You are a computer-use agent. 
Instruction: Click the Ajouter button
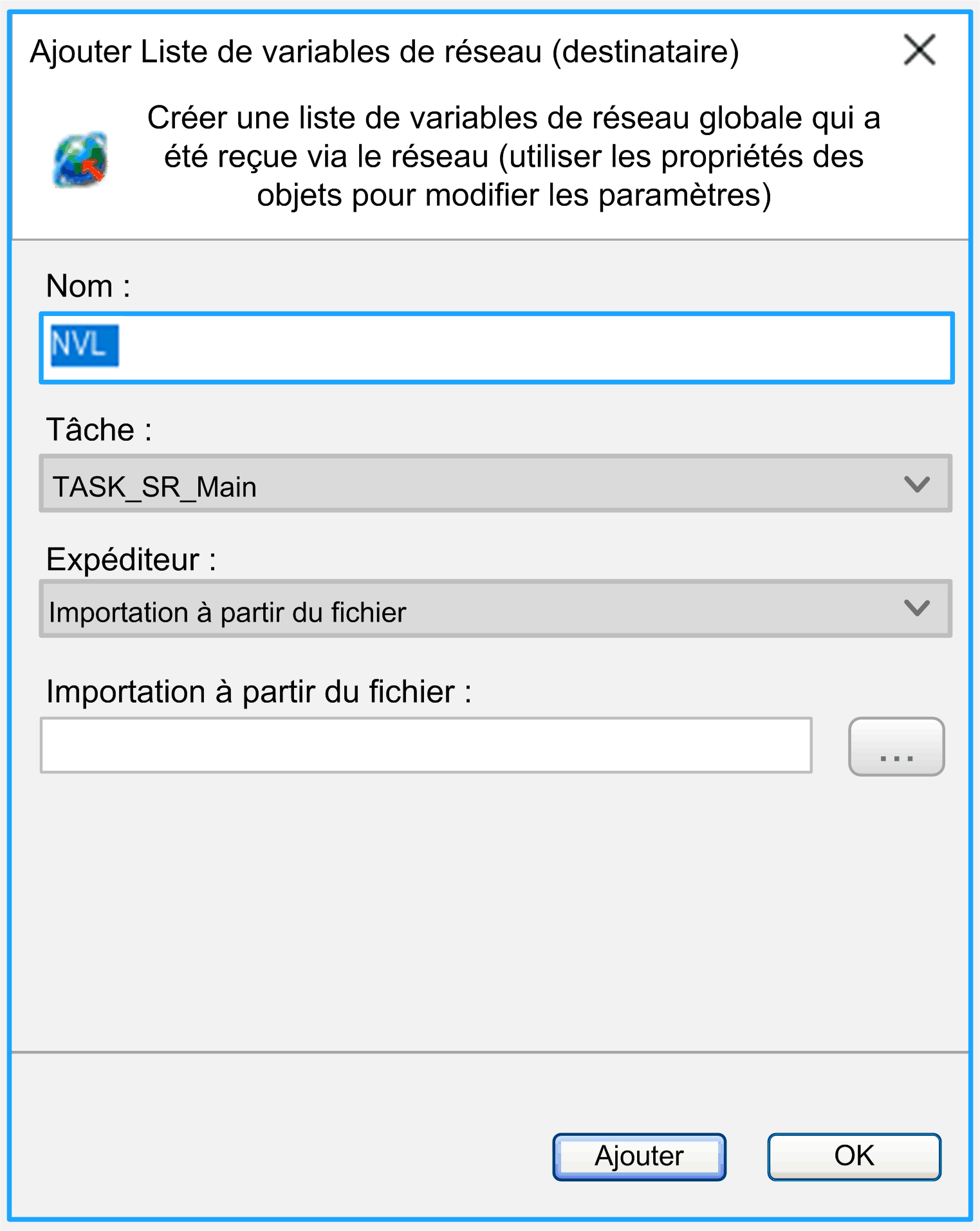pyautogui.click(x=639, y=1156)
